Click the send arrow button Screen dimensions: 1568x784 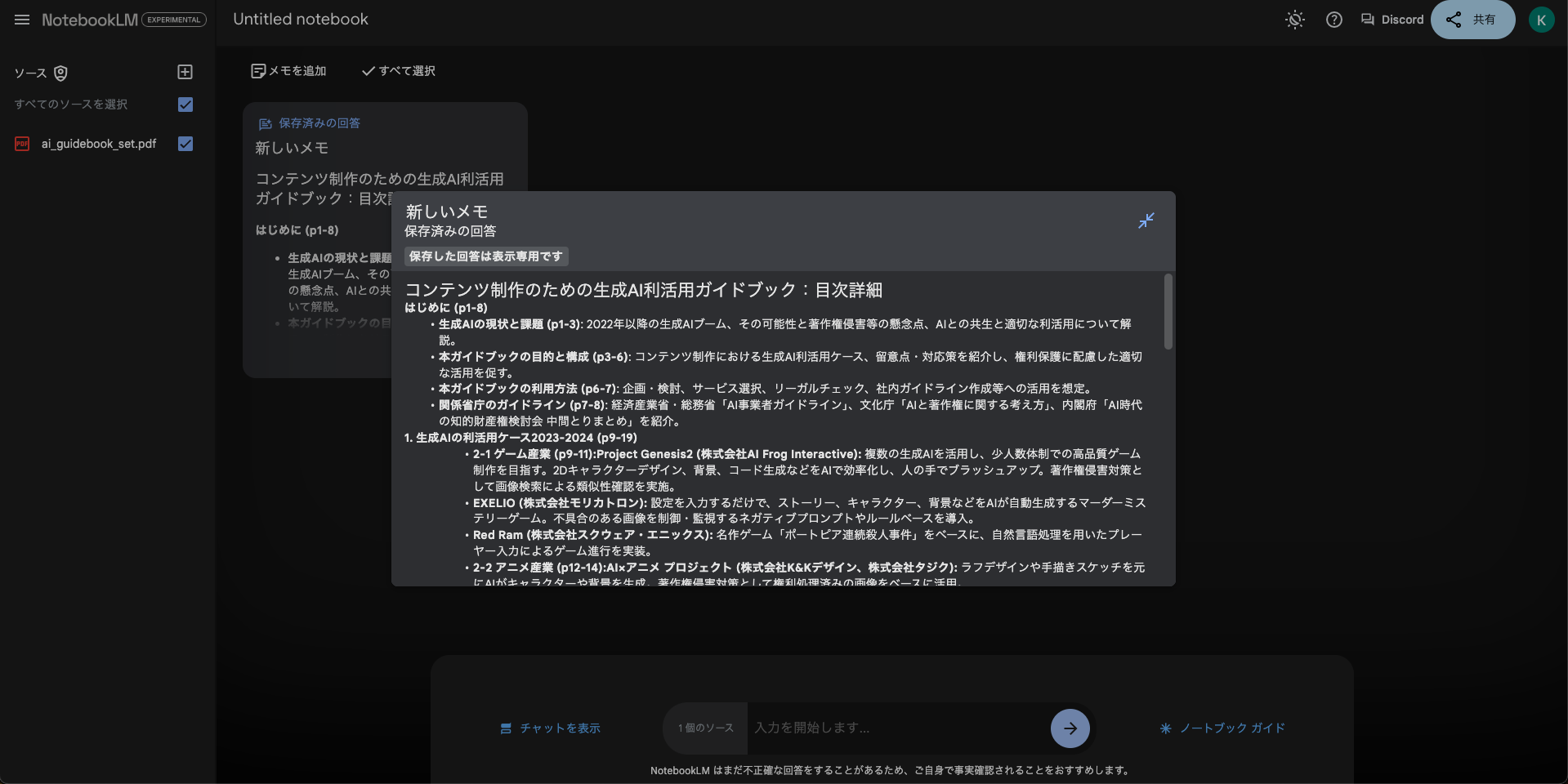[x=1070, y=728]
